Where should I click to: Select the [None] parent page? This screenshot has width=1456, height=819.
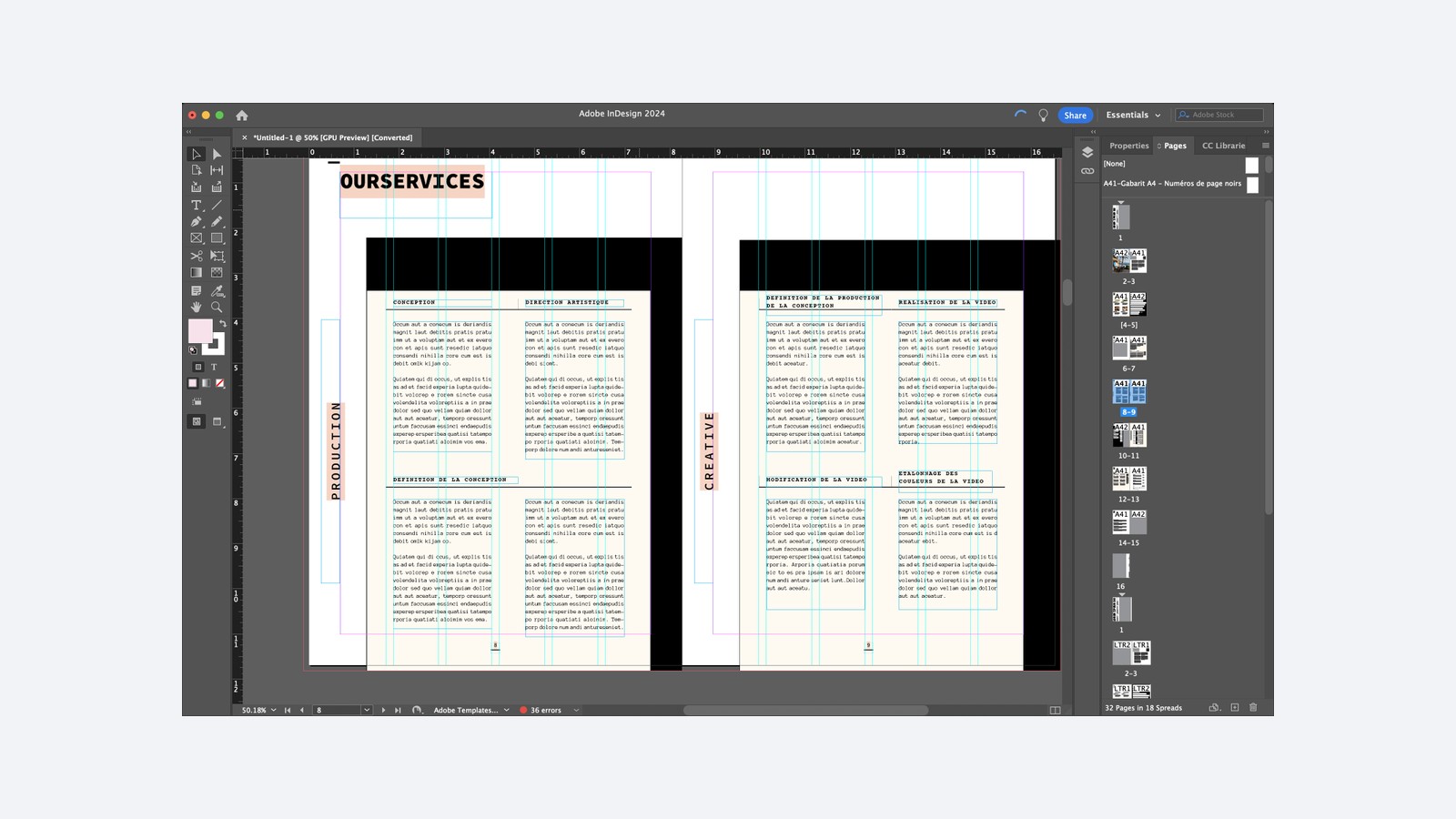coord(1180,165)
